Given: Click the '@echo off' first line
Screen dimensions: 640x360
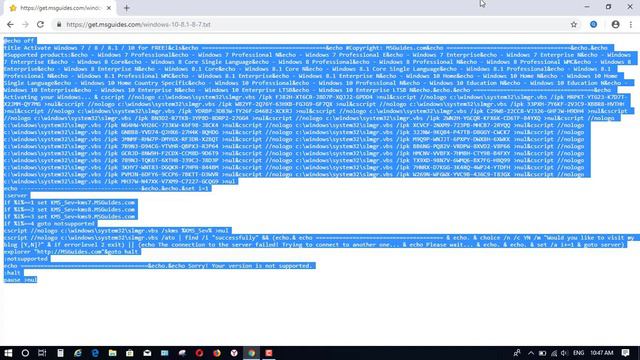Looking at the screenshot, I should tap(20, 41).
